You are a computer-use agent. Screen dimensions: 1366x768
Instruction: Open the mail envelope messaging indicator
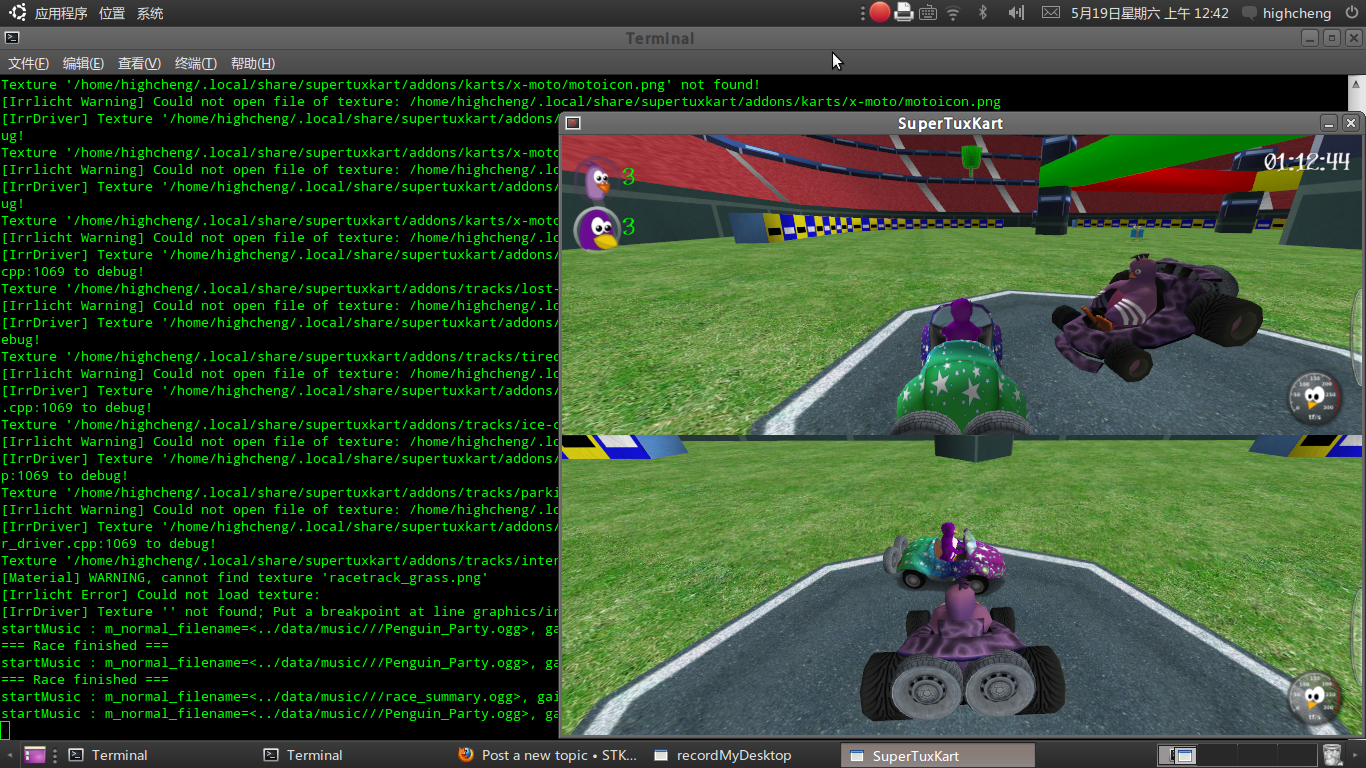[x=1050, y=13]
